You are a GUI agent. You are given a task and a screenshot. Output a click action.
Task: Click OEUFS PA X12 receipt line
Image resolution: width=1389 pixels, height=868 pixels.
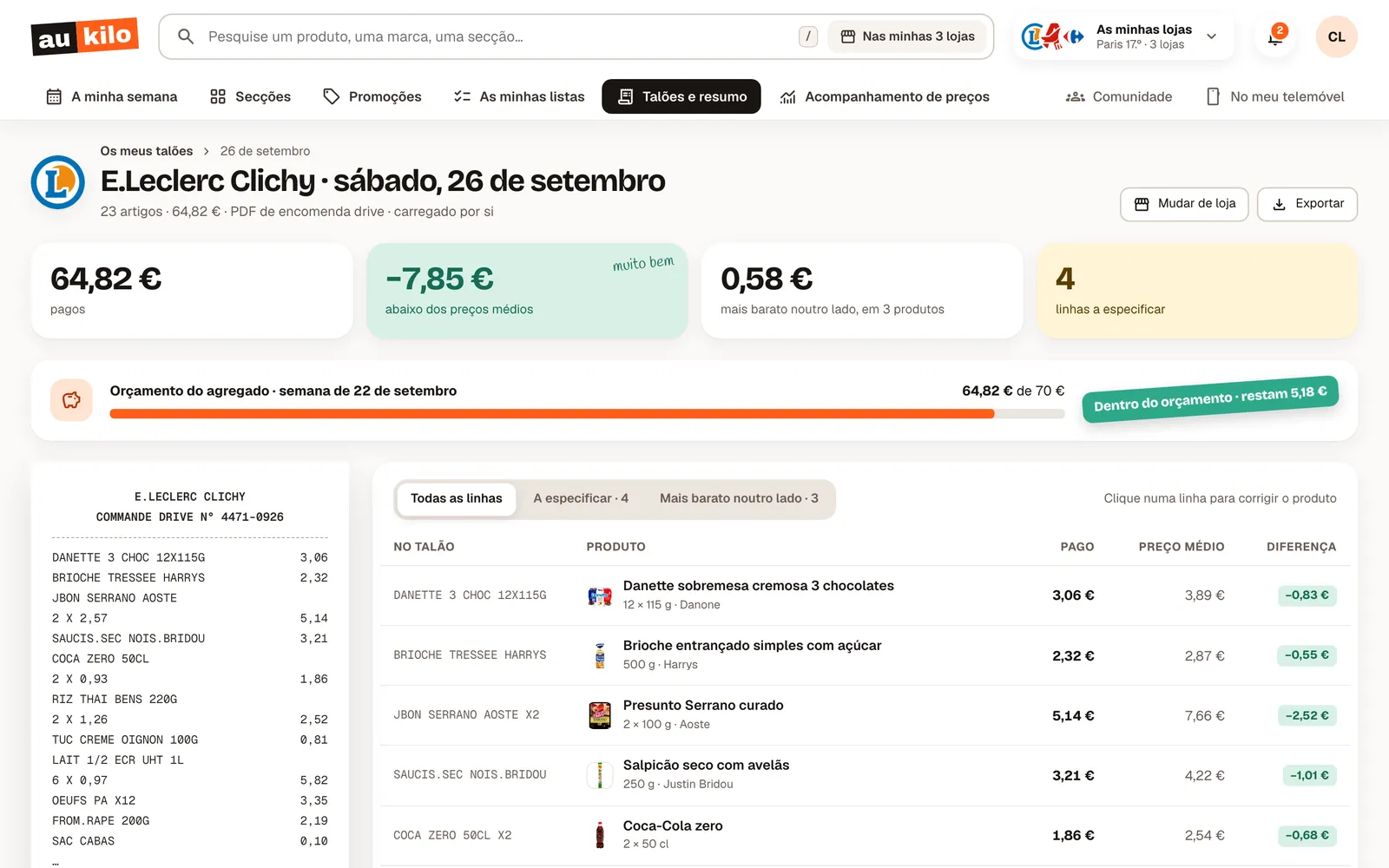click(190, 800)
